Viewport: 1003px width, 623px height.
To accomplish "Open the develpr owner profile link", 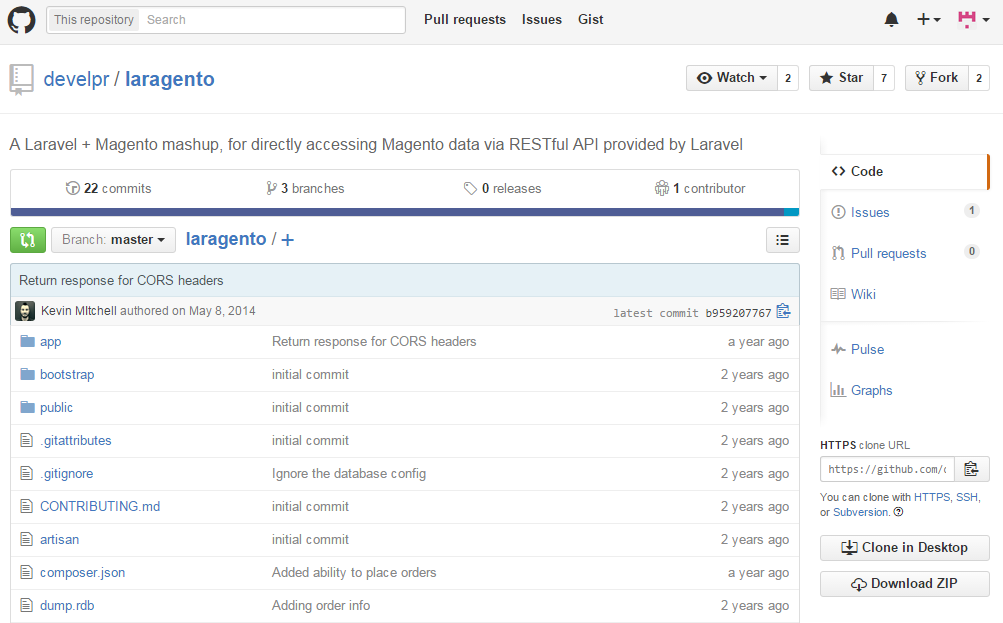I will (76, 79).
